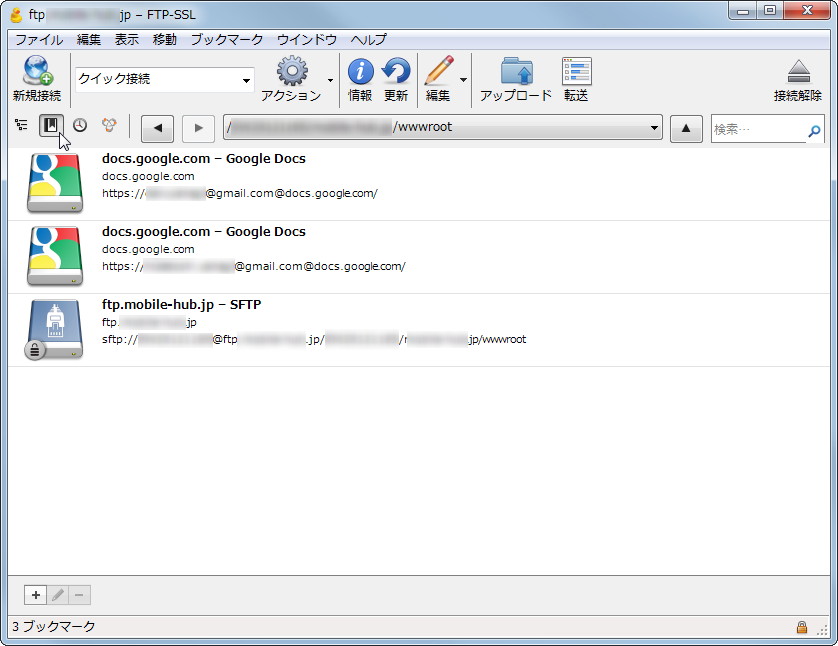Go forward with the right arrow button
Image resolution: width=838 pixels, height=646 pixels.
(198, 128)
